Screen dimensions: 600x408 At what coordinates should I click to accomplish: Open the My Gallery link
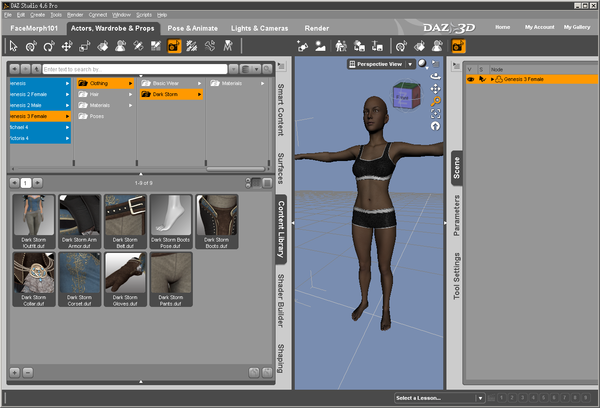pyautogui.click(x=577, y=27)
